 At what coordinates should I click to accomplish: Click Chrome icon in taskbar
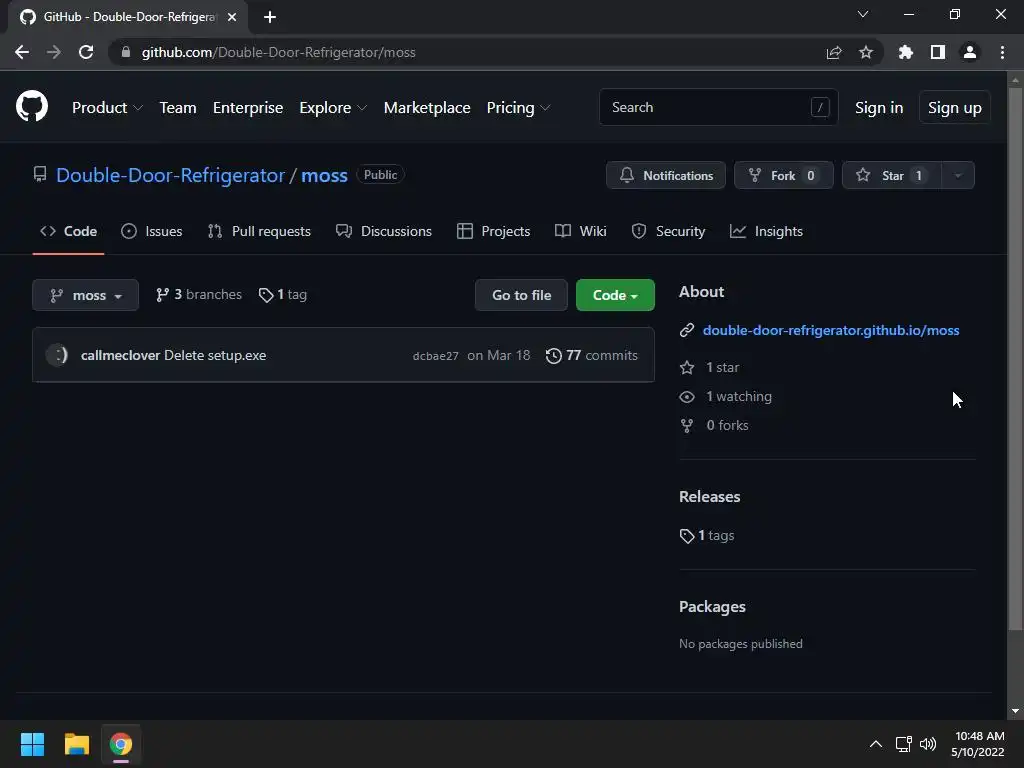click(x=121, y=744)
